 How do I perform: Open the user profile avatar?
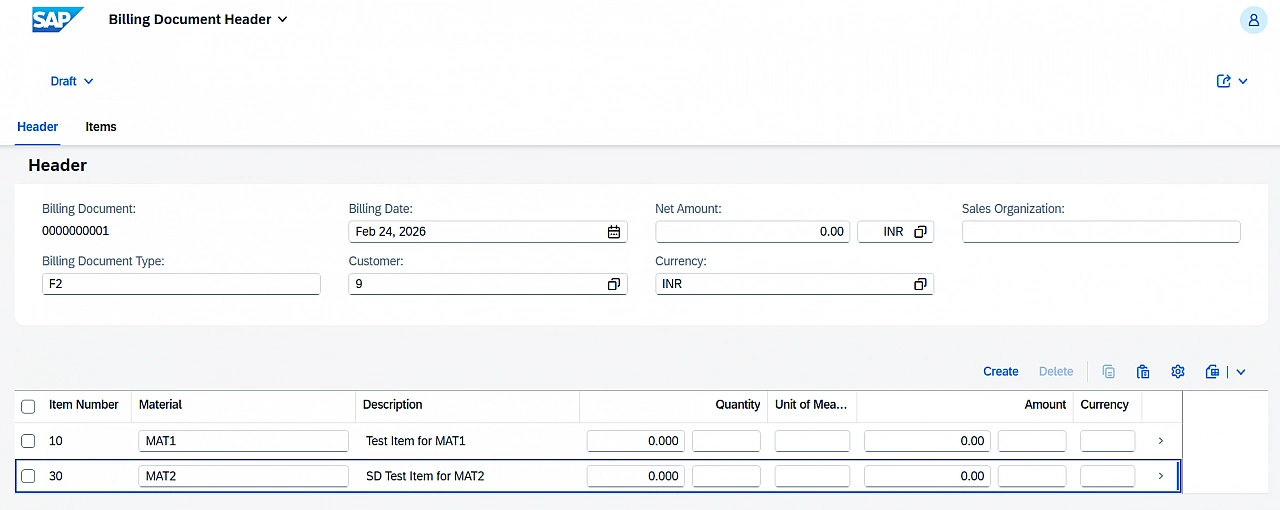[1253, 19]
